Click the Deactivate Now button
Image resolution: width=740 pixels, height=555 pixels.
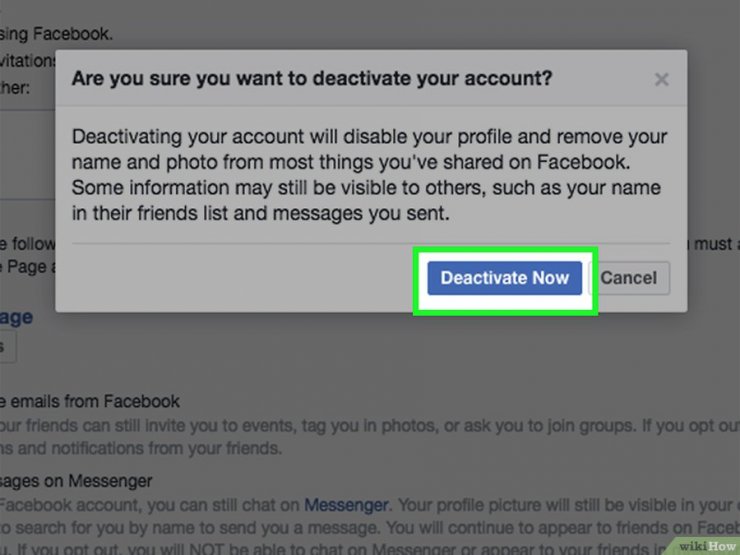[x=505, y=278]
